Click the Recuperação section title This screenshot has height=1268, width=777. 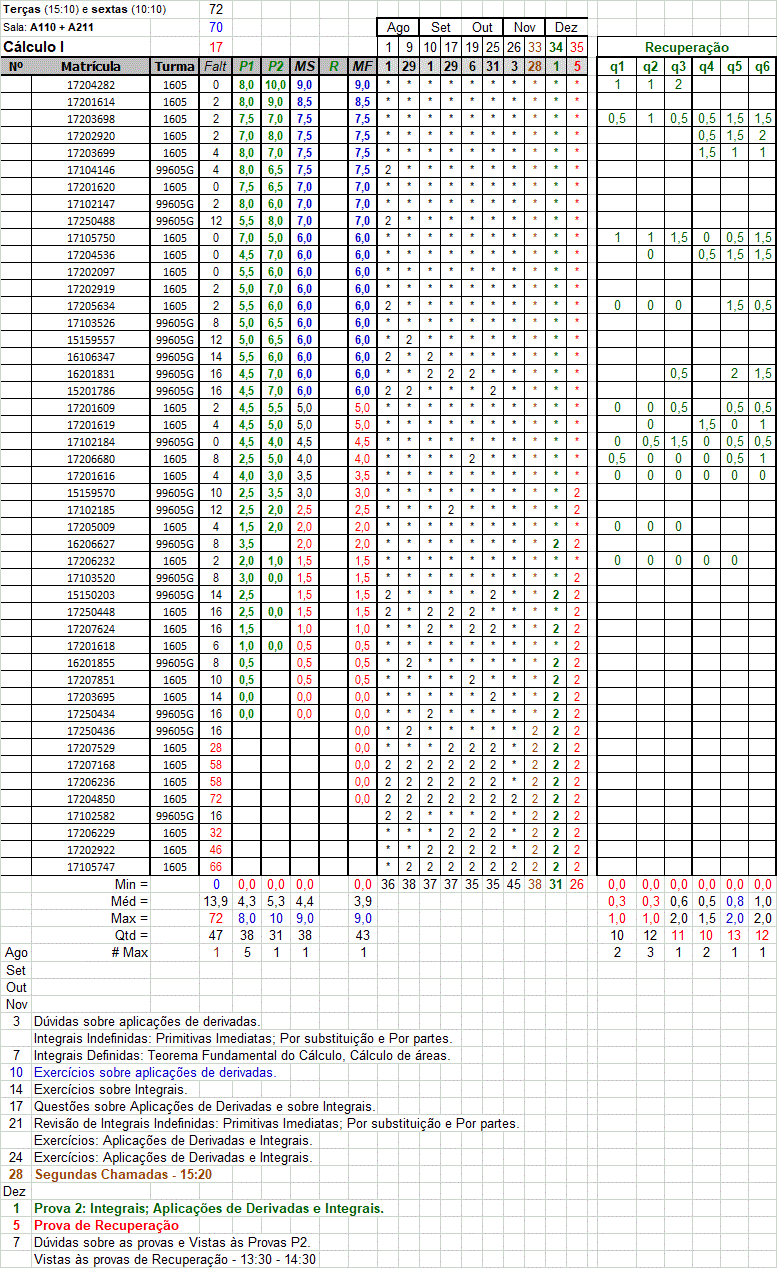(x=686, y=47)
